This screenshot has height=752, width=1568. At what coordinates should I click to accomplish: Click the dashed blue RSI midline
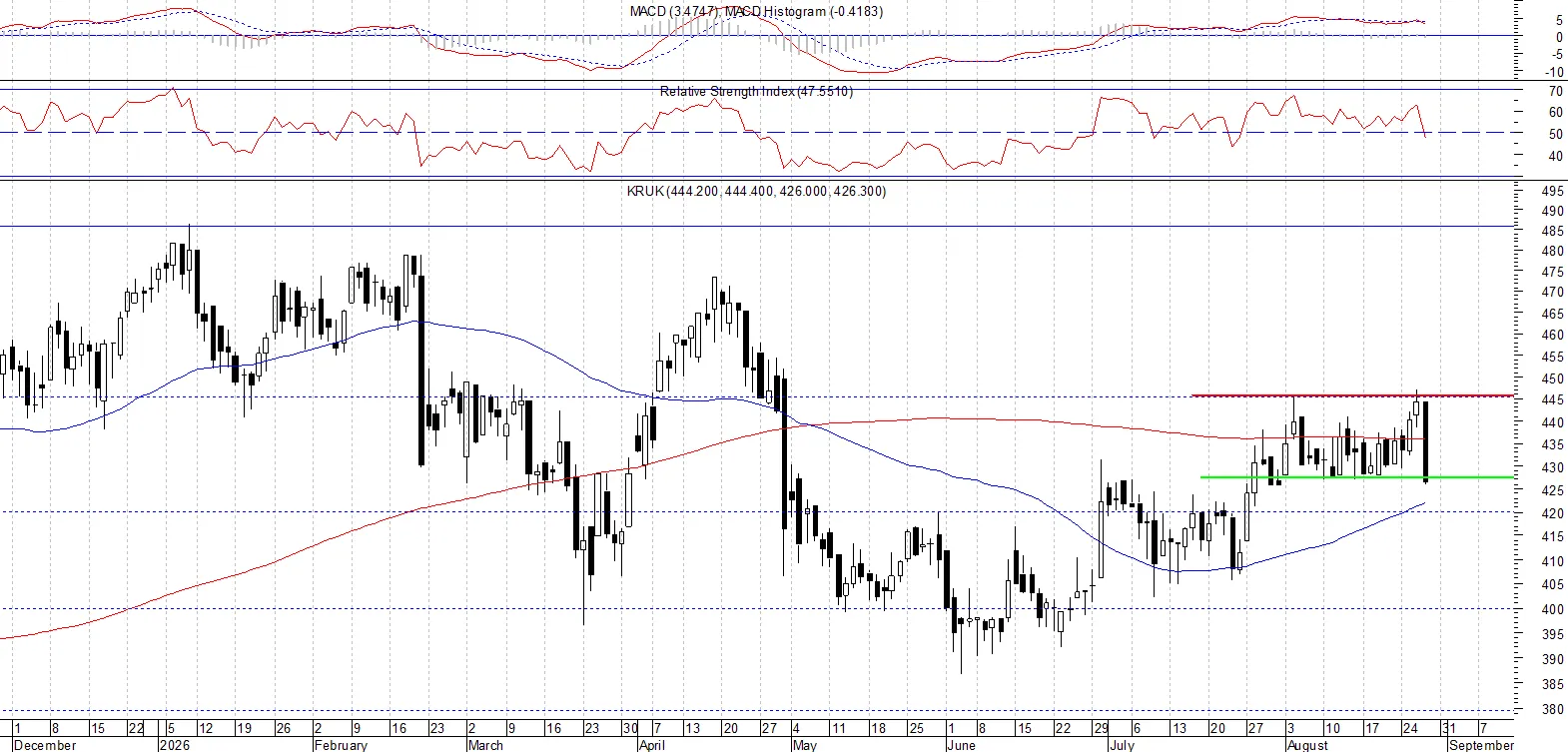[x=757, y=132]
